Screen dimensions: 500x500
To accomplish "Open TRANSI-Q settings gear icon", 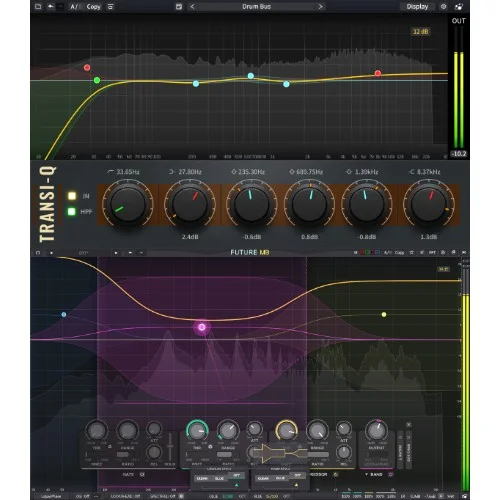I will tap(443, 6).
